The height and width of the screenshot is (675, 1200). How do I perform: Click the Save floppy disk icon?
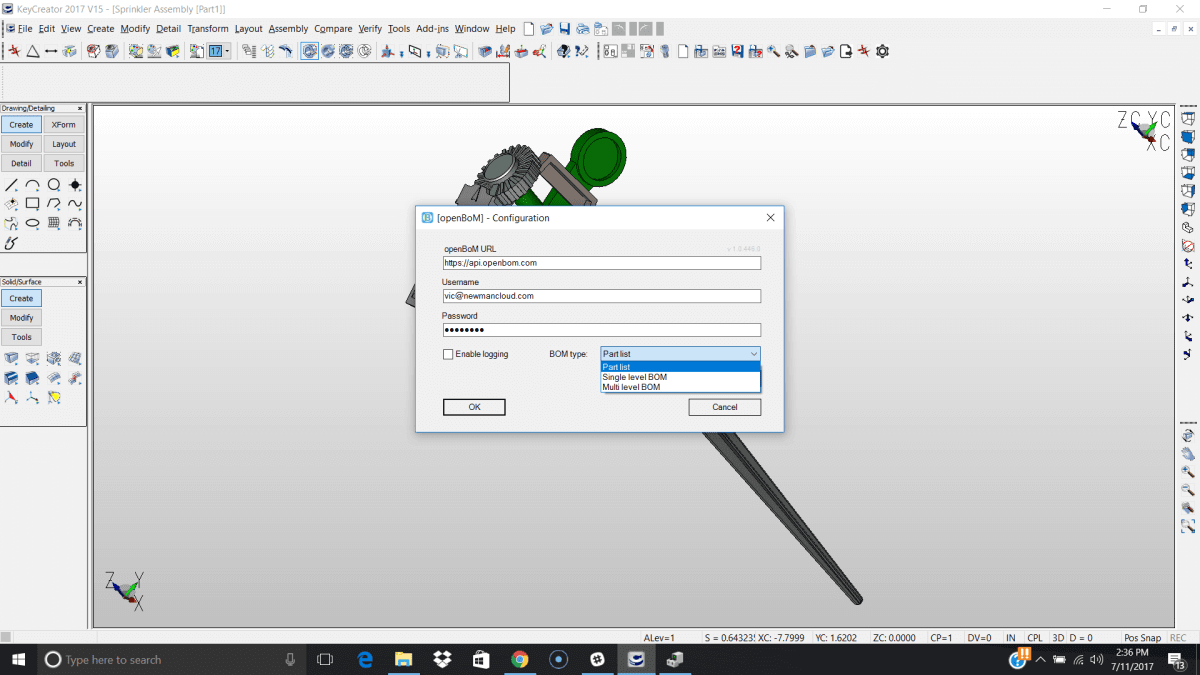click(565, 29)
